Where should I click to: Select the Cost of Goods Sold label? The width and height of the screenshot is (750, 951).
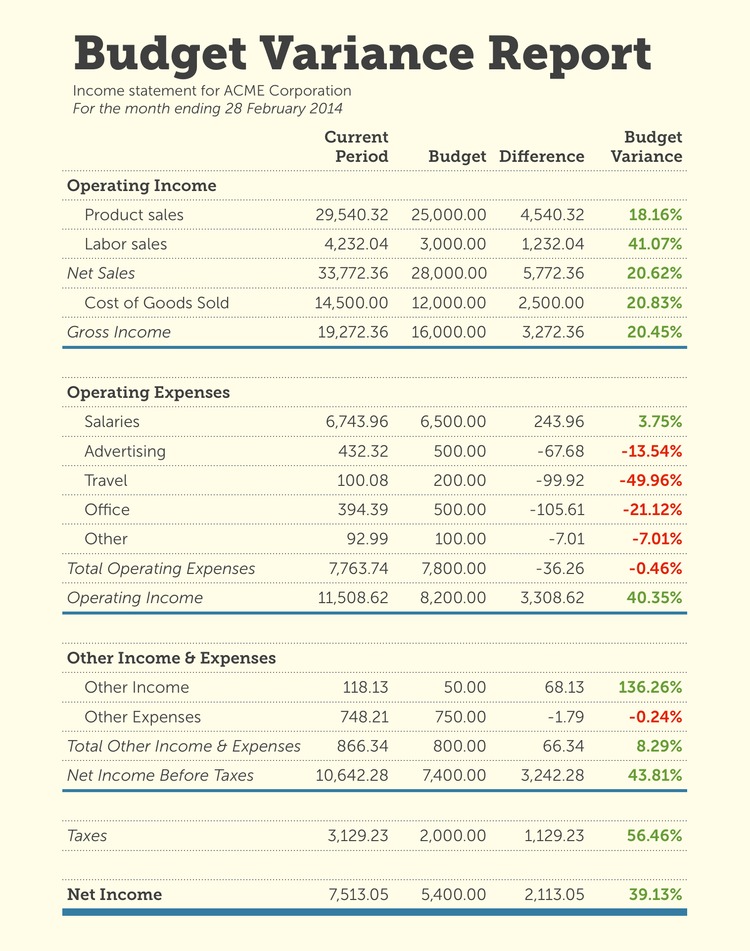pos(157,303)
